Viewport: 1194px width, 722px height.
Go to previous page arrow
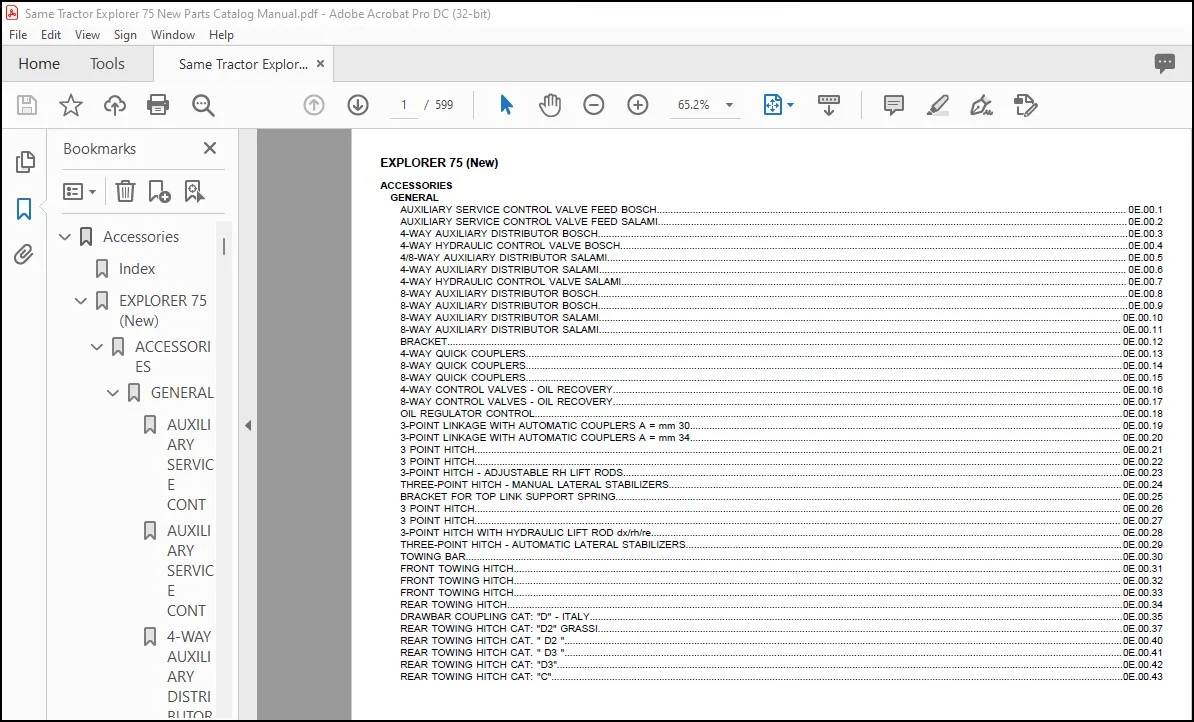pos(314,105)
